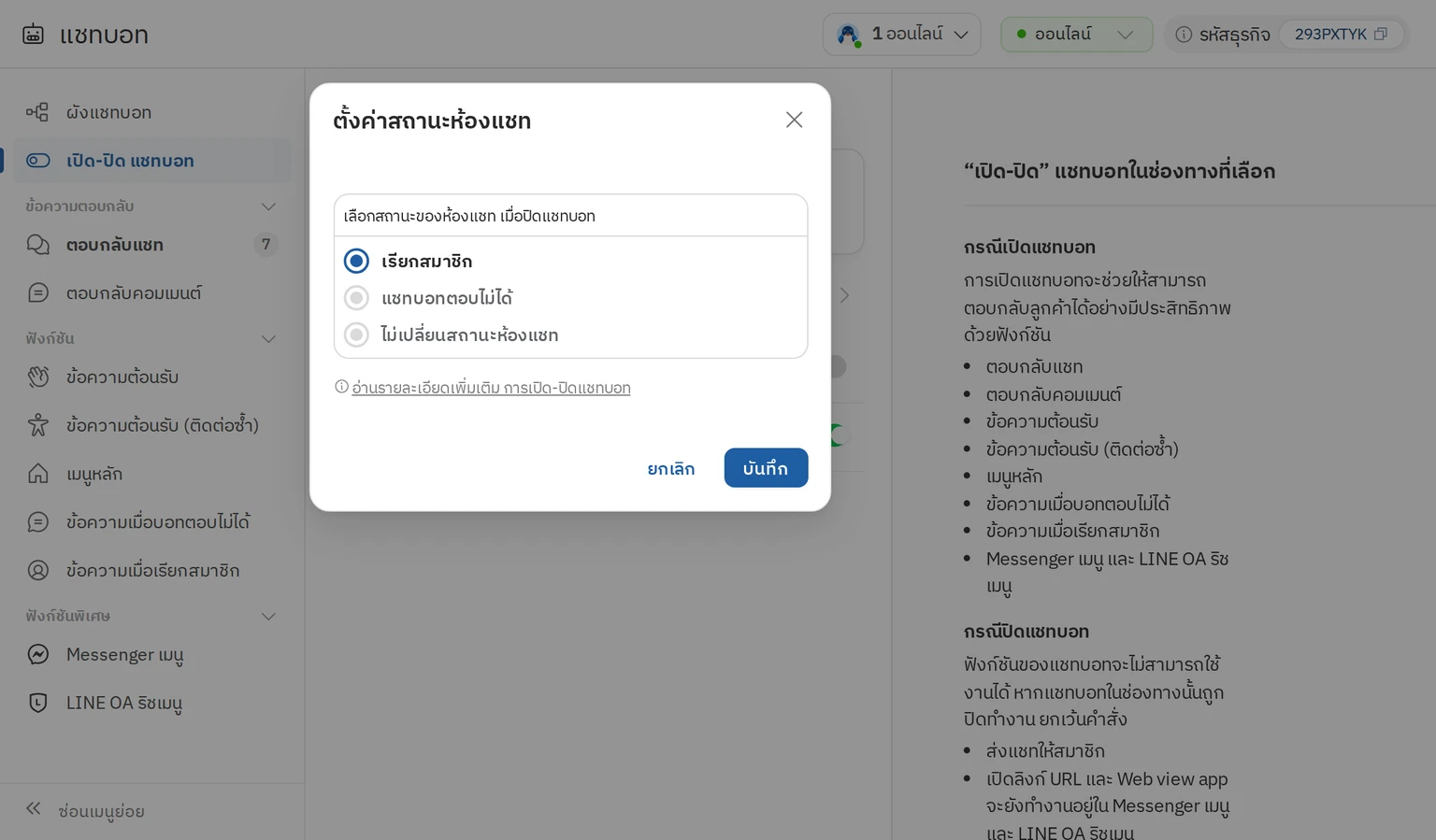1436x840 pixels.
Task: Select the แชทบอทตอบไม่ได้ radio option
Action: click(356, 298)
